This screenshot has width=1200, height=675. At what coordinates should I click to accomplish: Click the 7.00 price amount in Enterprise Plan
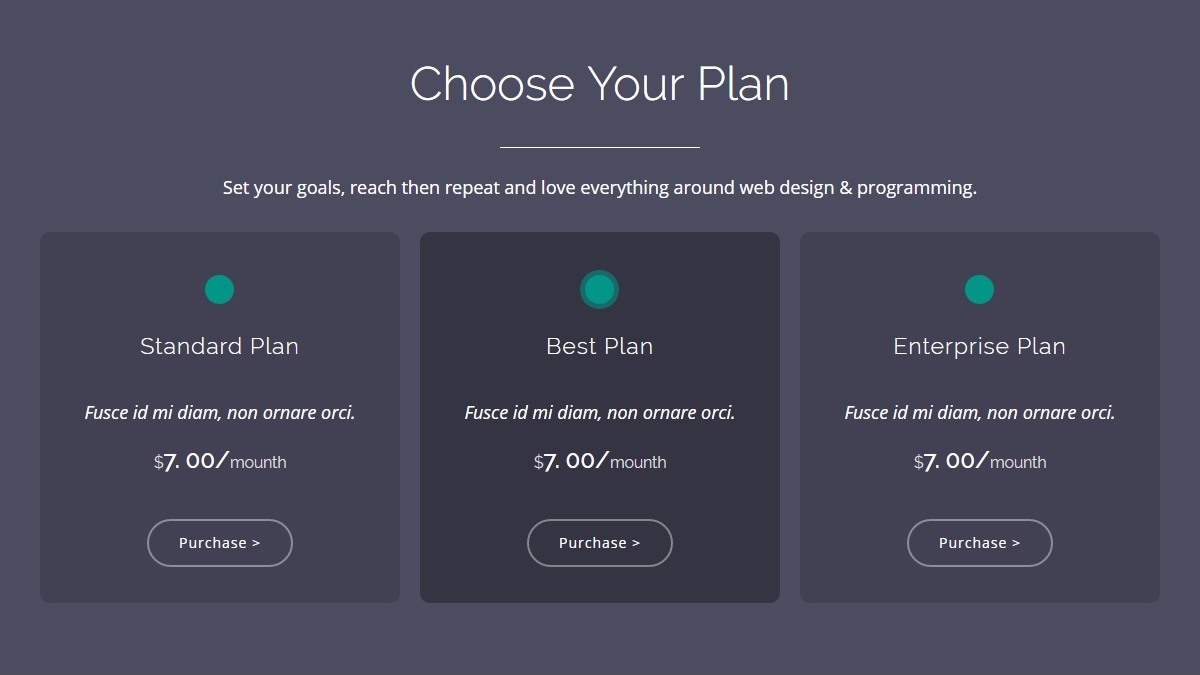tap(955, 461)
